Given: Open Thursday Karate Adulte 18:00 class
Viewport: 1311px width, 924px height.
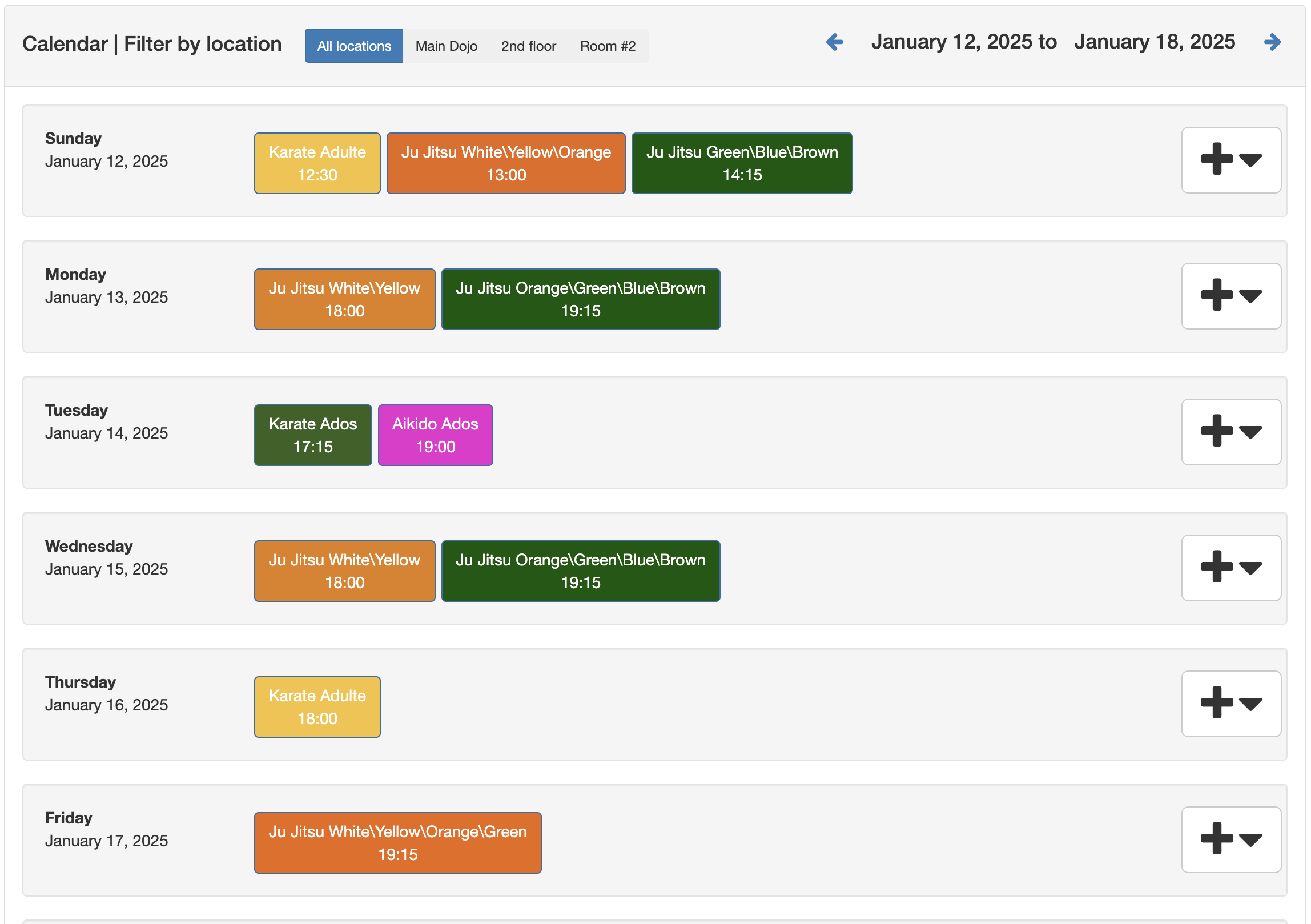Looking at the screenshot, I should 317,707.
